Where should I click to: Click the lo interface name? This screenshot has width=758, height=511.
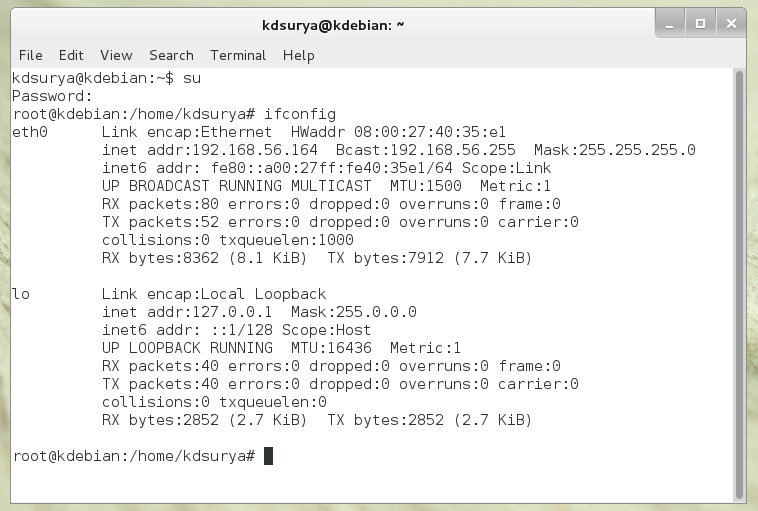(21, 294)
